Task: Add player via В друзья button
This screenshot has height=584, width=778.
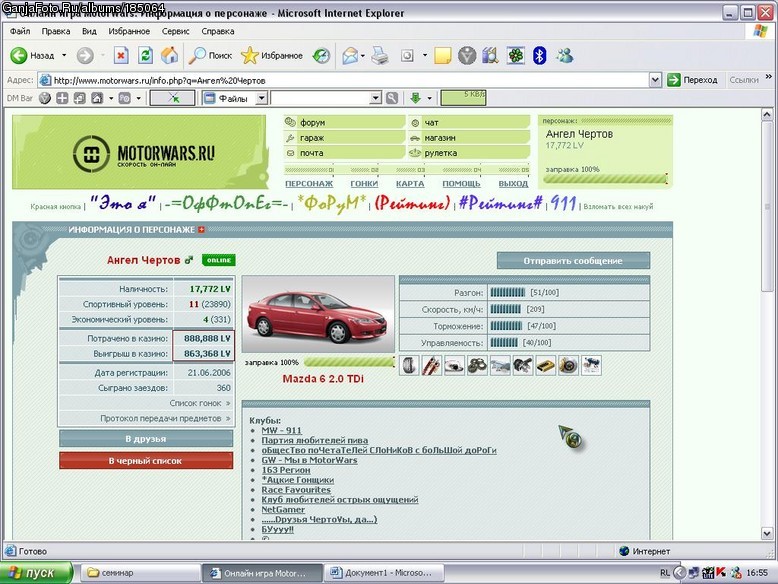Action: (x=146, y=439)
